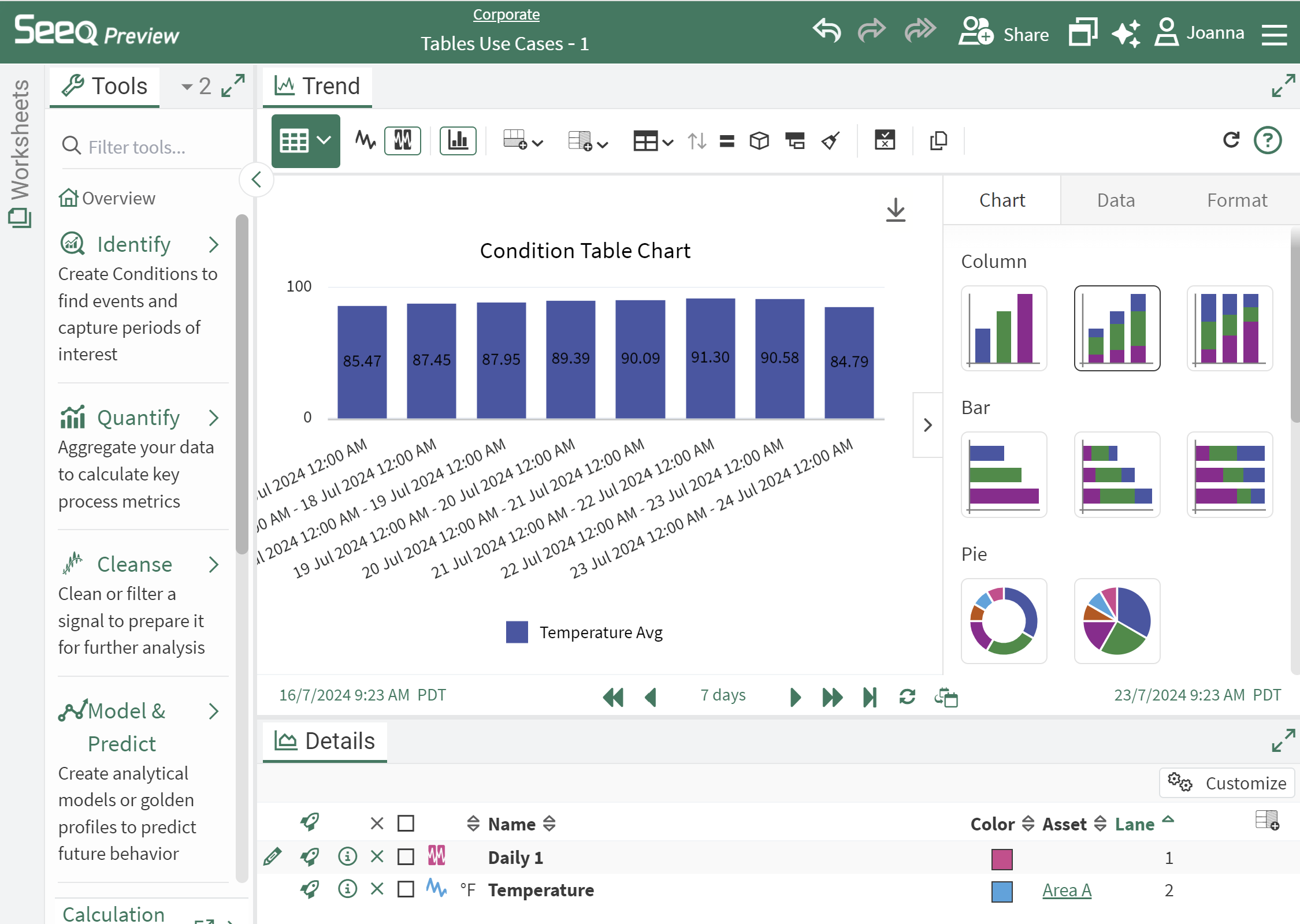Choose the 100% stacked column chart thumbnail
Viewport: 1300px width, 924px height.
pos(1230,328)
